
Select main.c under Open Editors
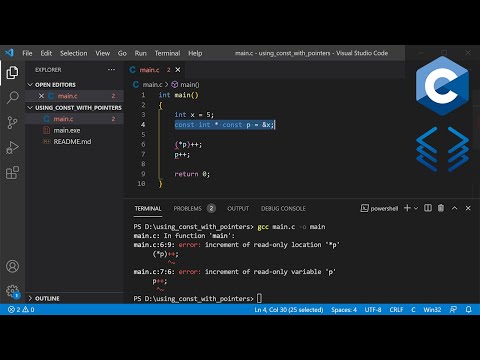(74, 96)
